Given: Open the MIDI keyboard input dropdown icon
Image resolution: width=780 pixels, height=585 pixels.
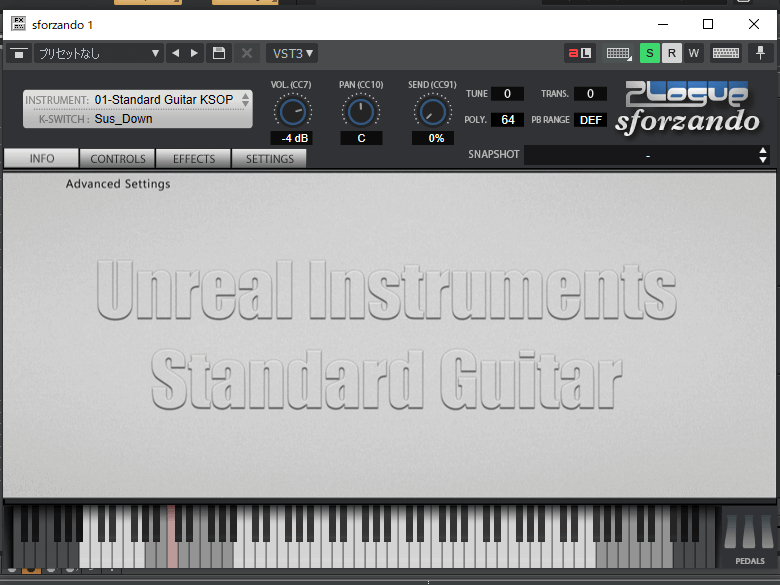Looking at the screenshot, I should 618,53.
